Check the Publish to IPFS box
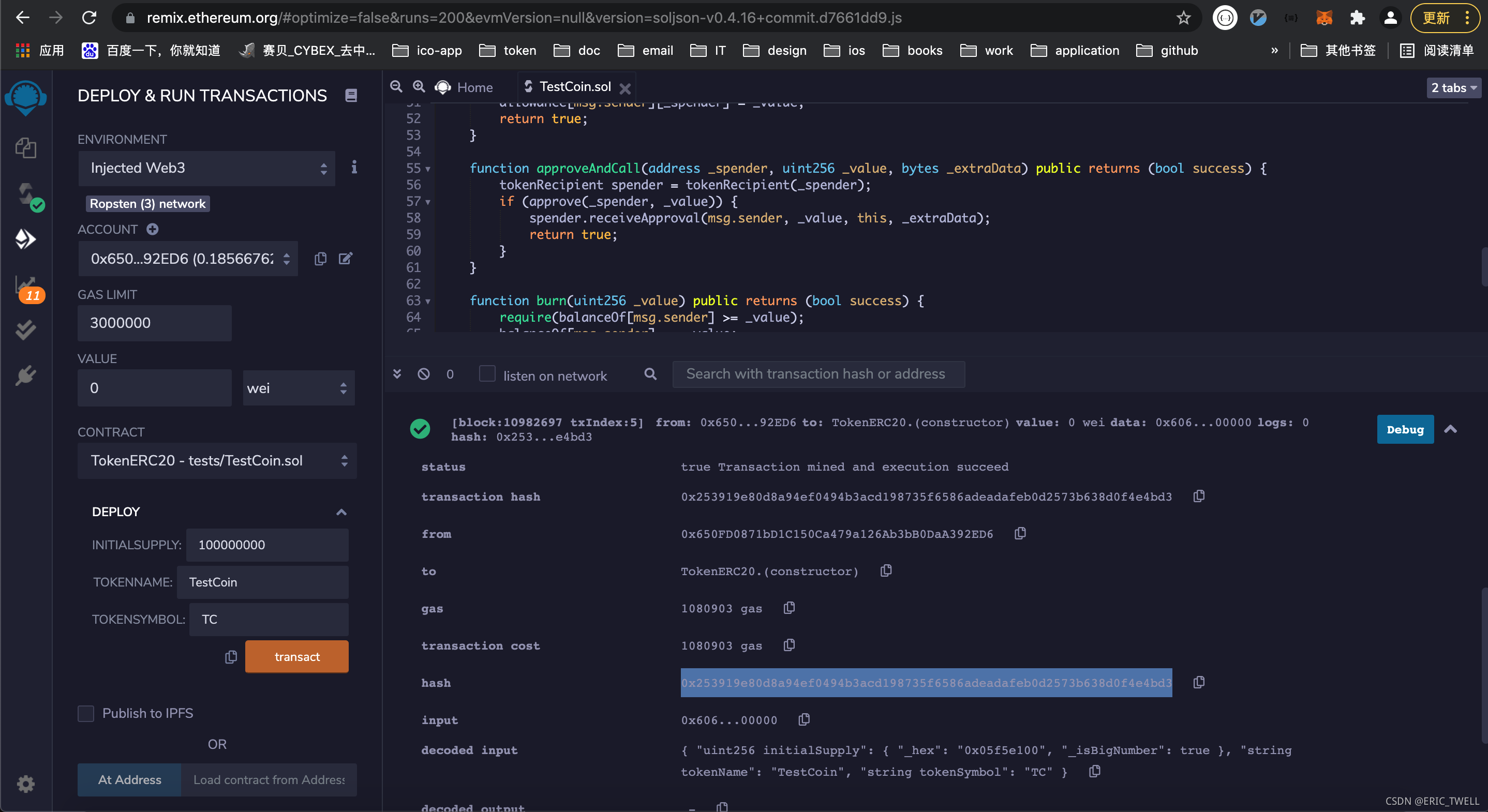The width and height of the screenshot is (1488, 812). (86, 713)
